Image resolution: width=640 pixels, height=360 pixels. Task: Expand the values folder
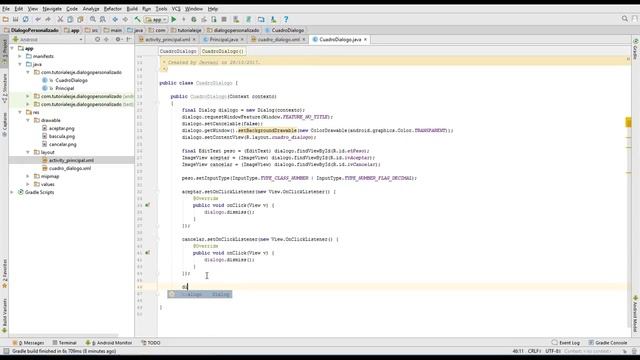[28, 184]
